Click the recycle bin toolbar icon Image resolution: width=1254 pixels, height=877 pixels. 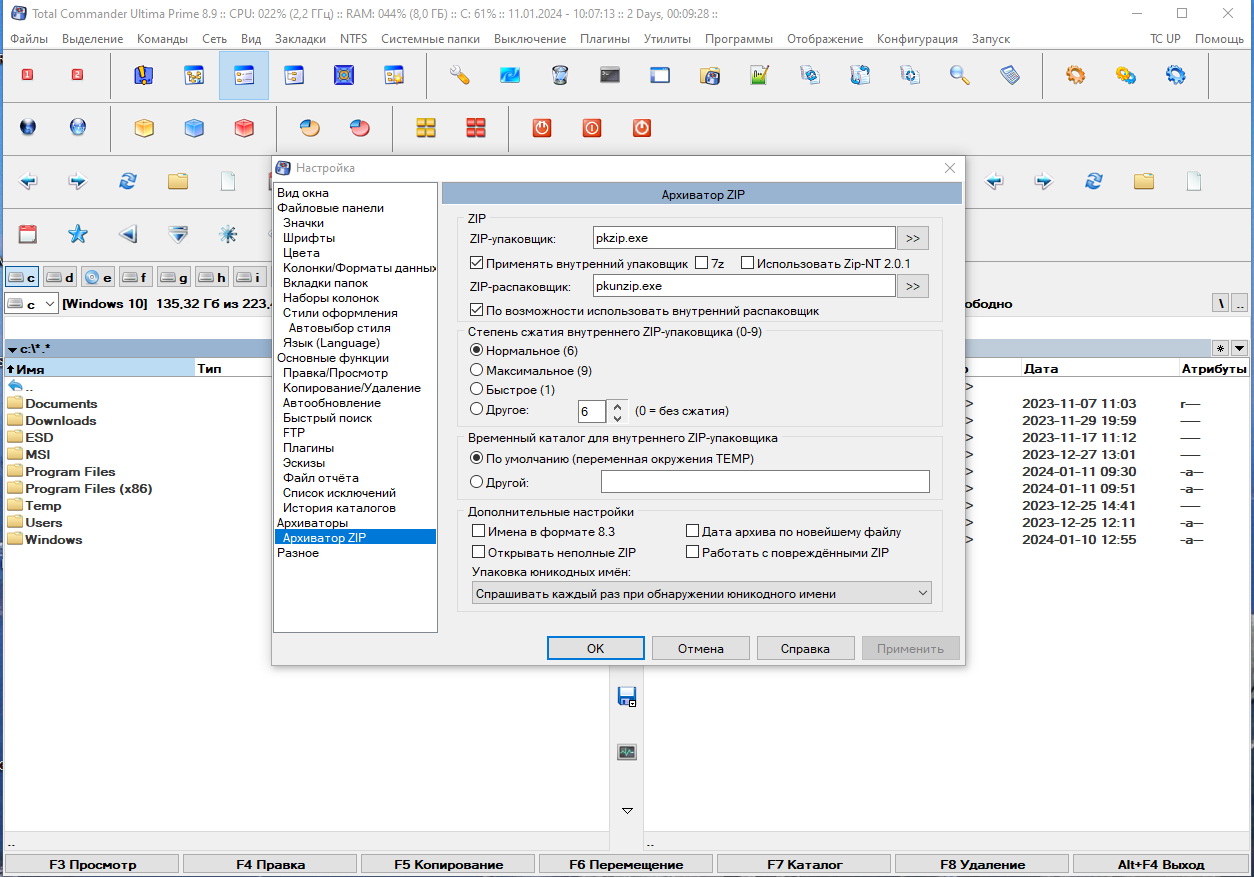pyautogui.click(x=560, y=75)
